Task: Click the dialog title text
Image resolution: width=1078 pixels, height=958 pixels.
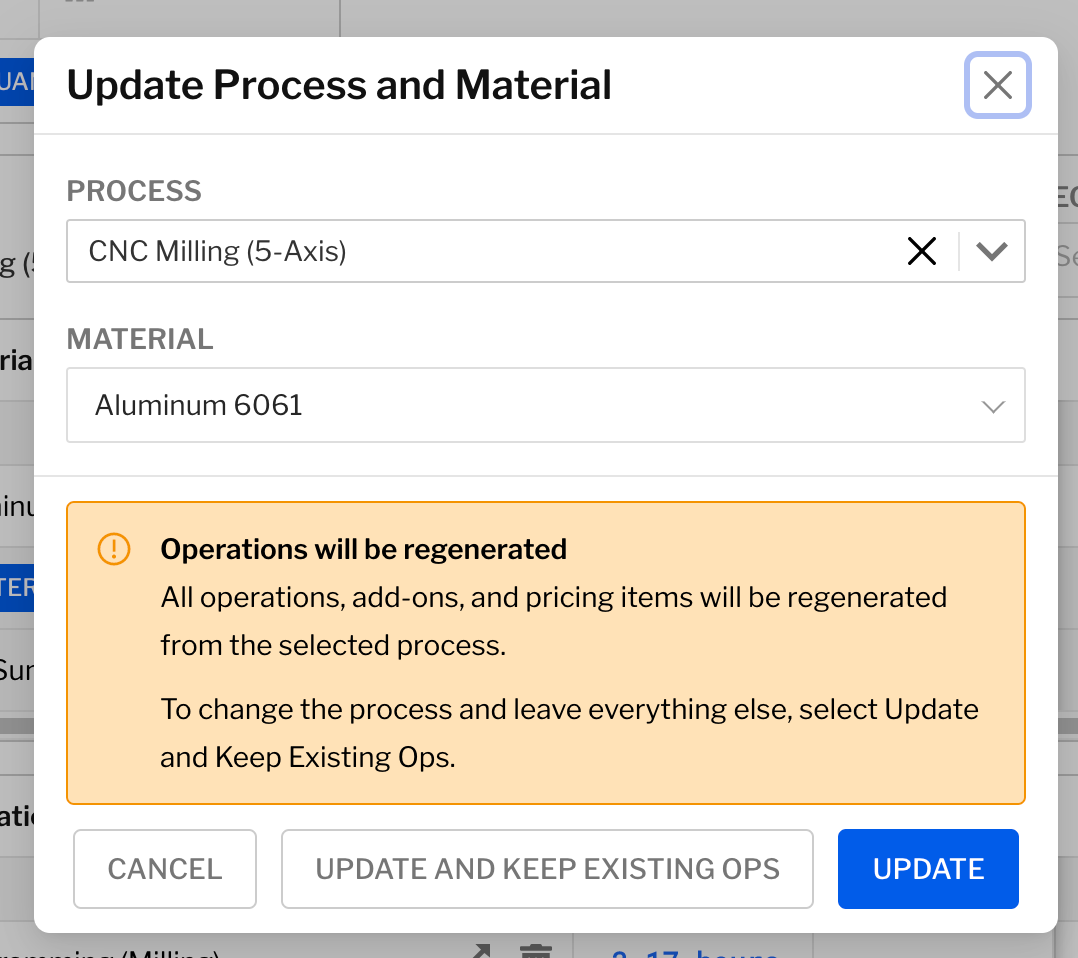Action: [x=339, y=85]
